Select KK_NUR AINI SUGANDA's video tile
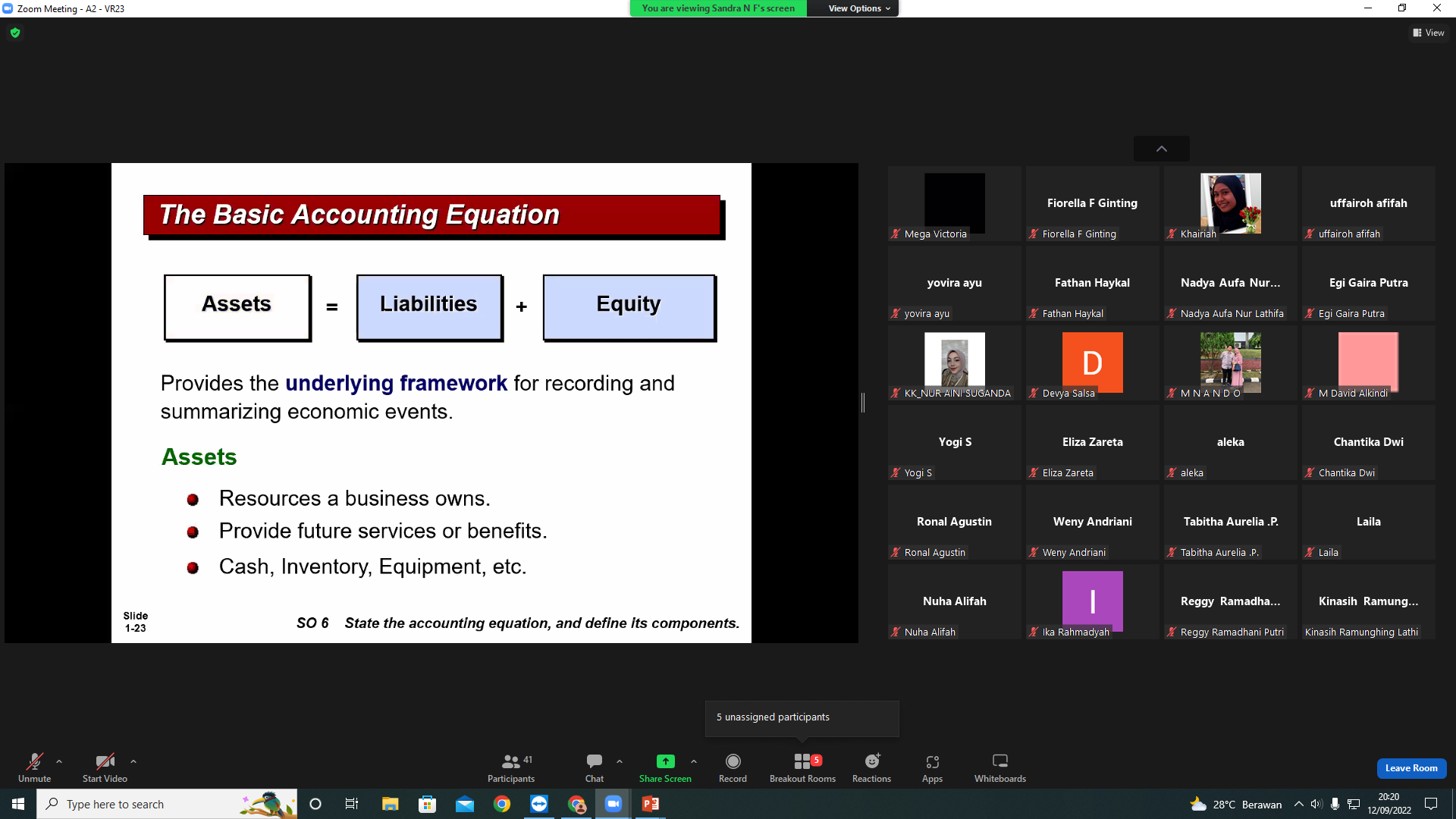This screenshot has width=1456, height=819. 954,362
